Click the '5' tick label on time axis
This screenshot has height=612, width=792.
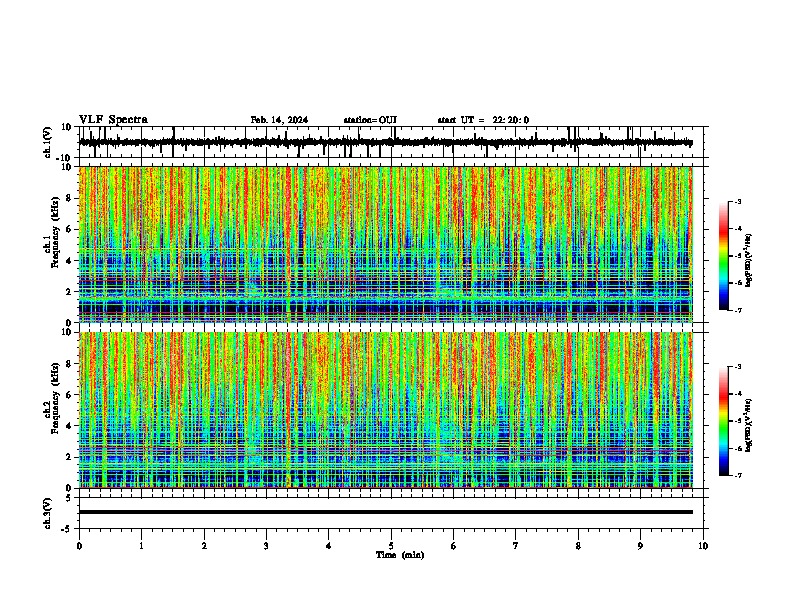391,546
